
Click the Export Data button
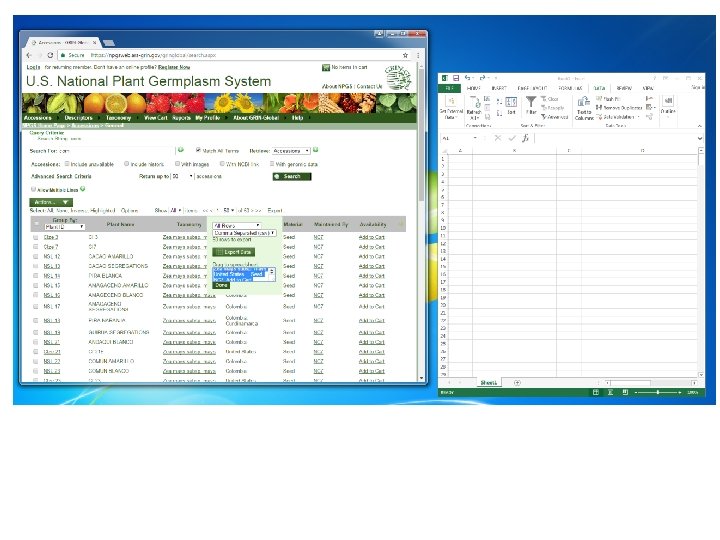pos(234,252)
